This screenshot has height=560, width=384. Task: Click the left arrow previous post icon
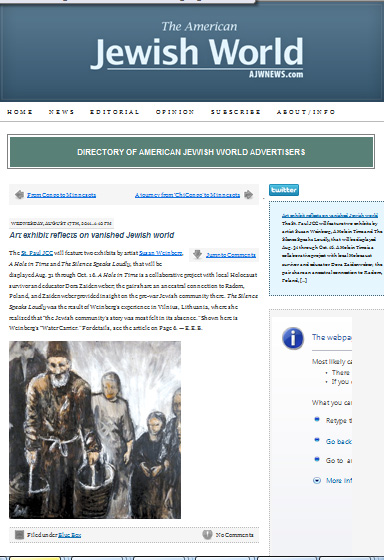pos(19,195)
